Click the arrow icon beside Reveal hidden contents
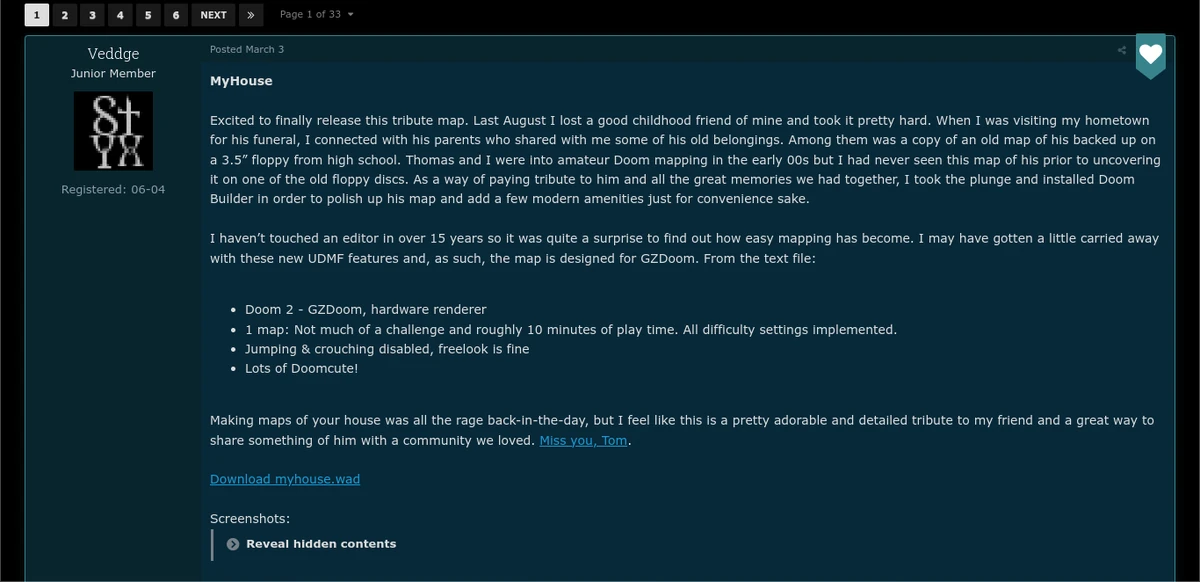The width and height of the screenshot is (1200, 582). (233, 544)
